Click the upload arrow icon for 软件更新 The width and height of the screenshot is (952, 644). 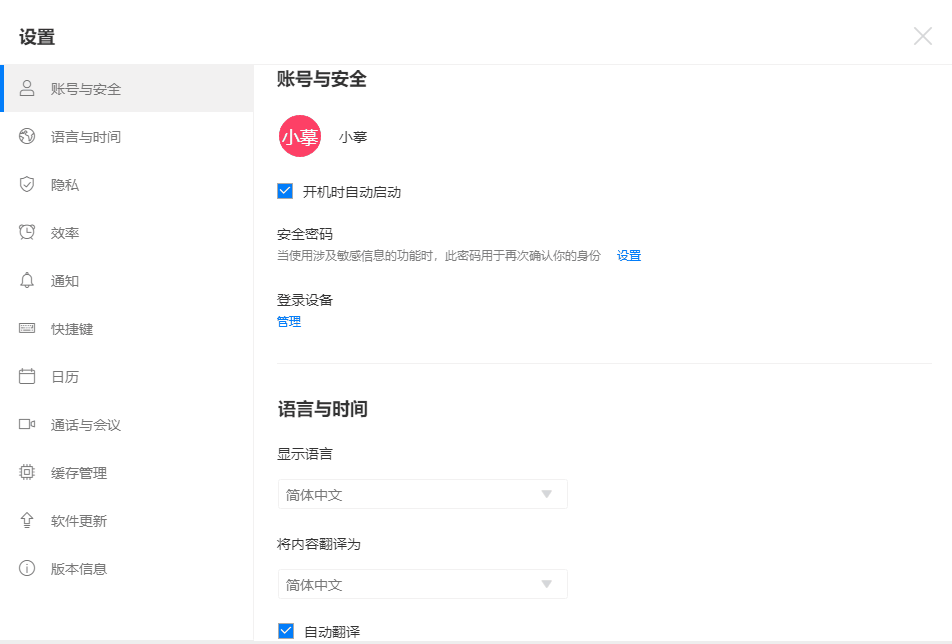27,520
